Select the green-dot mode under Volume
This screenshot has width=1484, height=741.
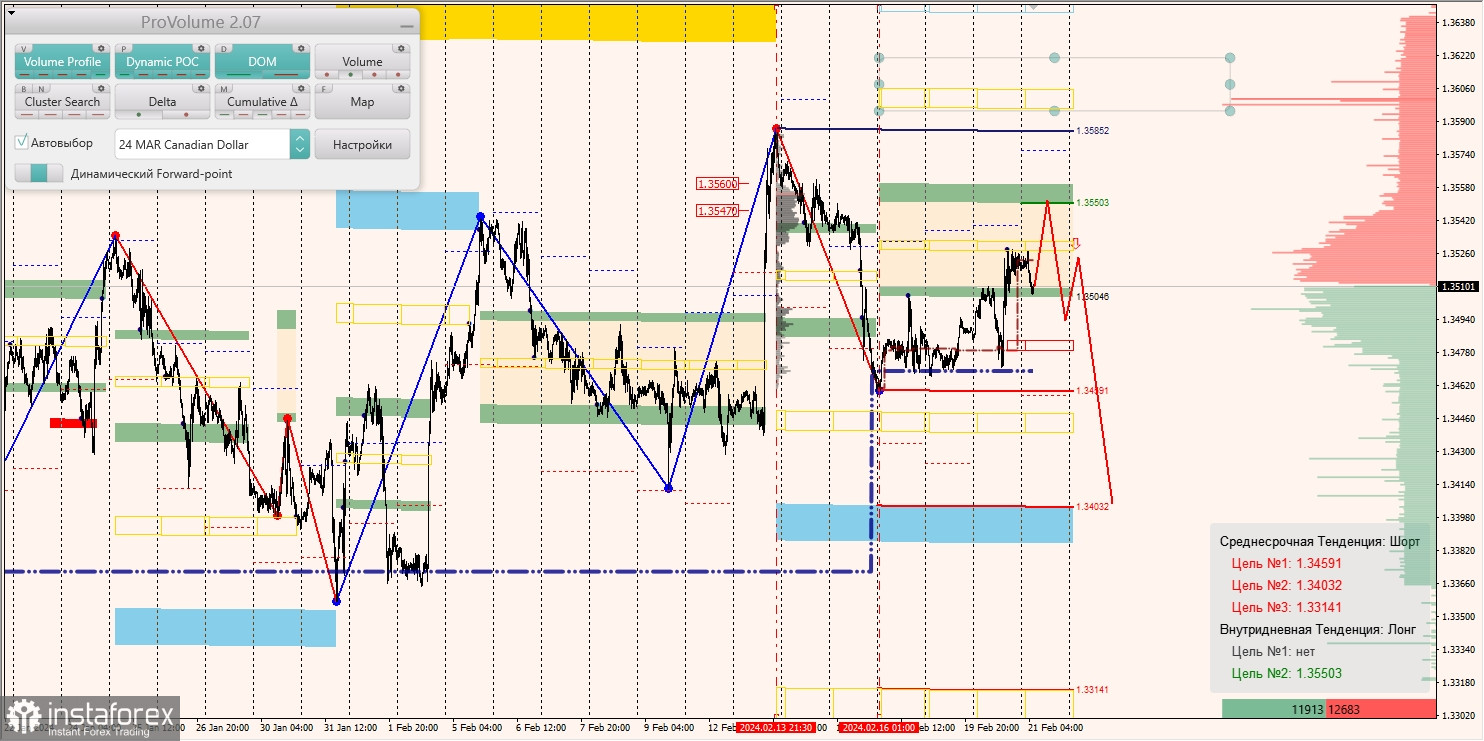coord(348,74)
